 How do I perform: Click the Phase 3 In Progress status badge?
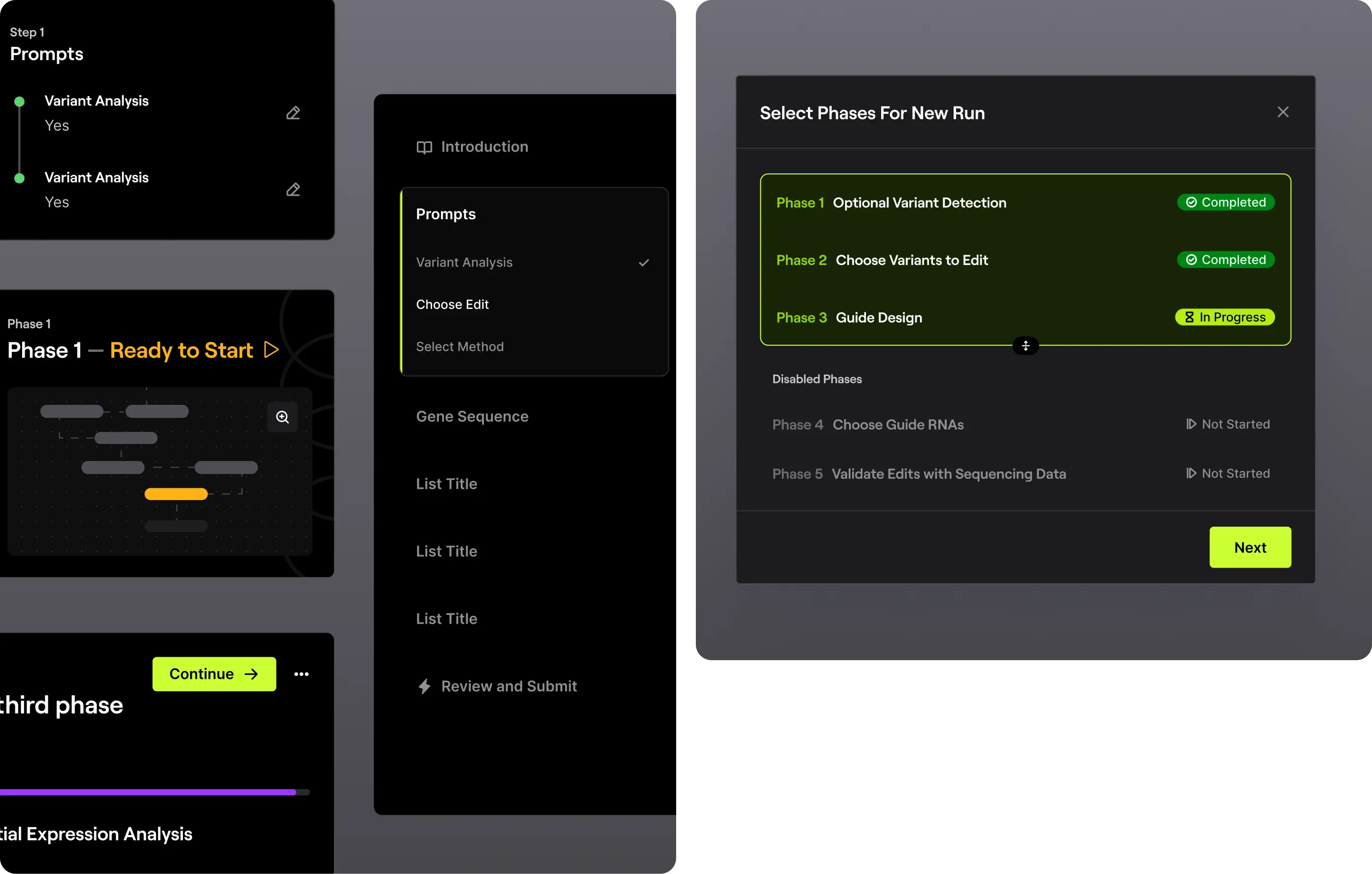1225,317
